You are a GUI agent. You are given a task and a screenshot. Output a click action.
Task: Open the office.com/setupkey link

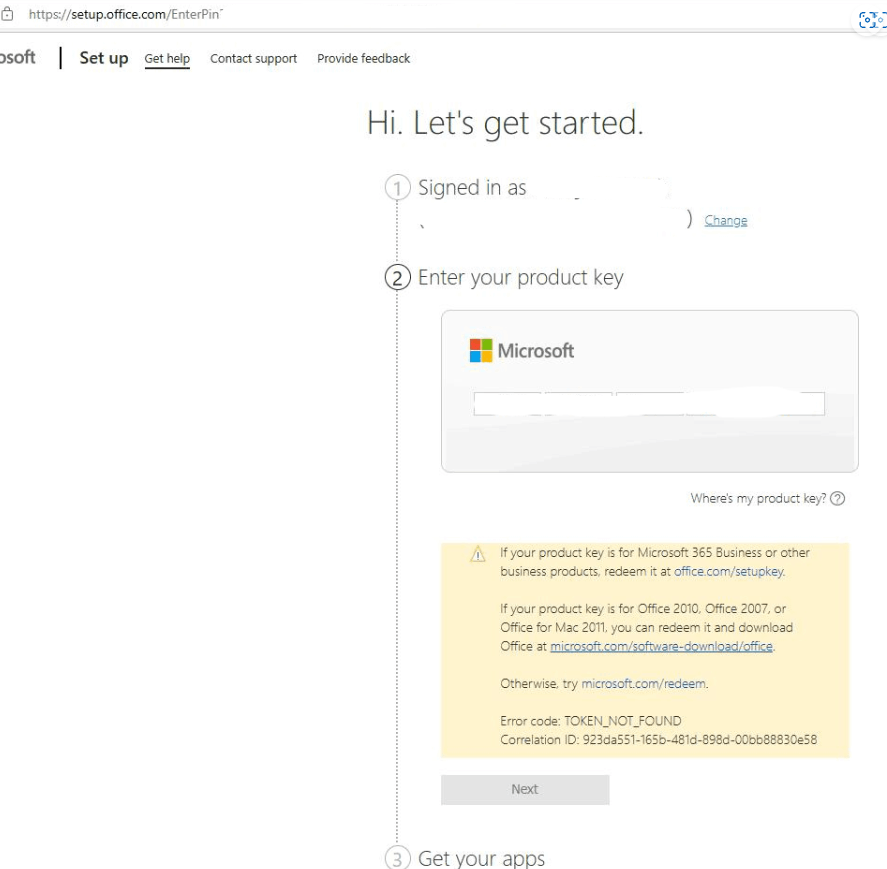click(729, 571)
